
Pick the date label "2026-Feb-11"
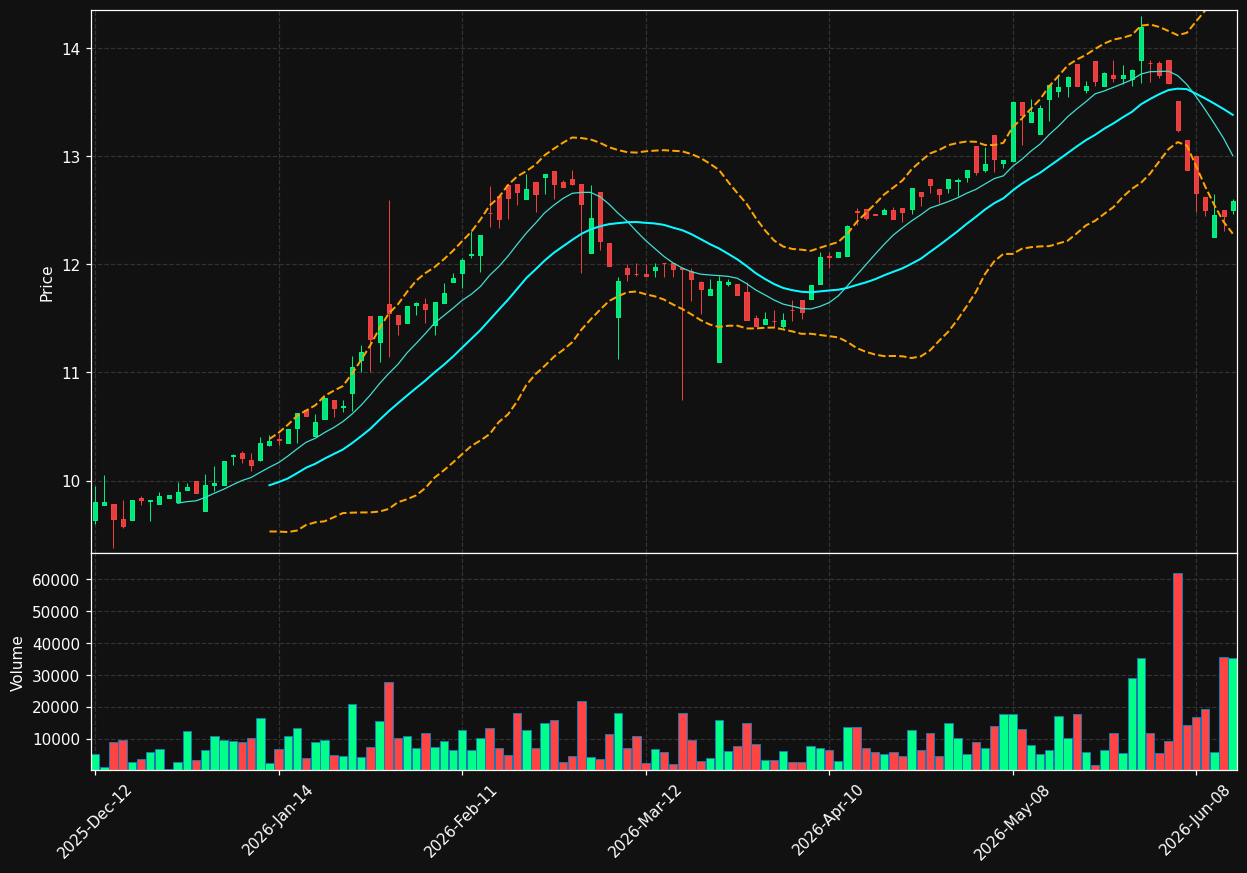pyautogui.click(x=462, y=821)
